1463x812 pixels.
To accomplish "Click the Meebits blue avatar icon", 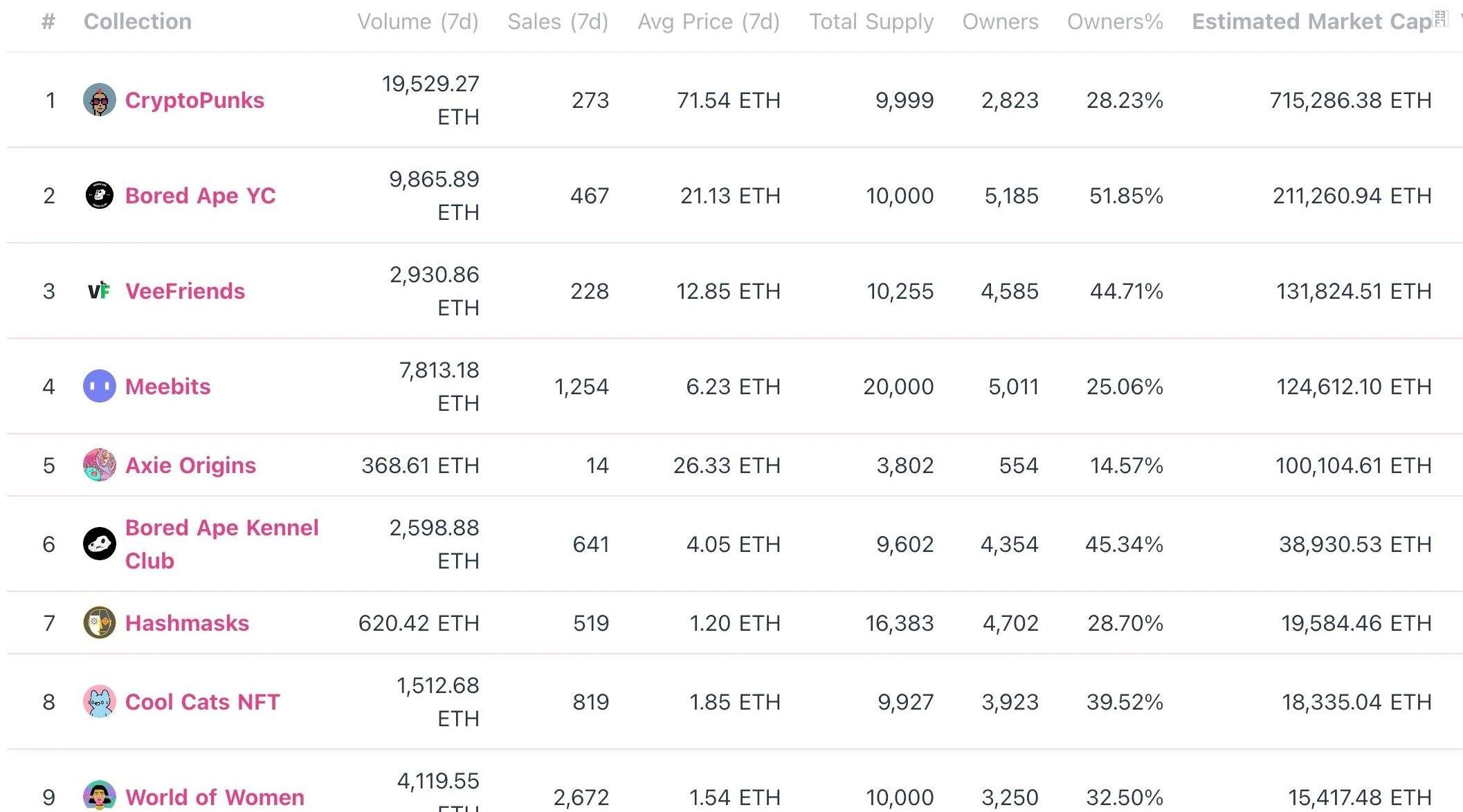I will (100, 387).
